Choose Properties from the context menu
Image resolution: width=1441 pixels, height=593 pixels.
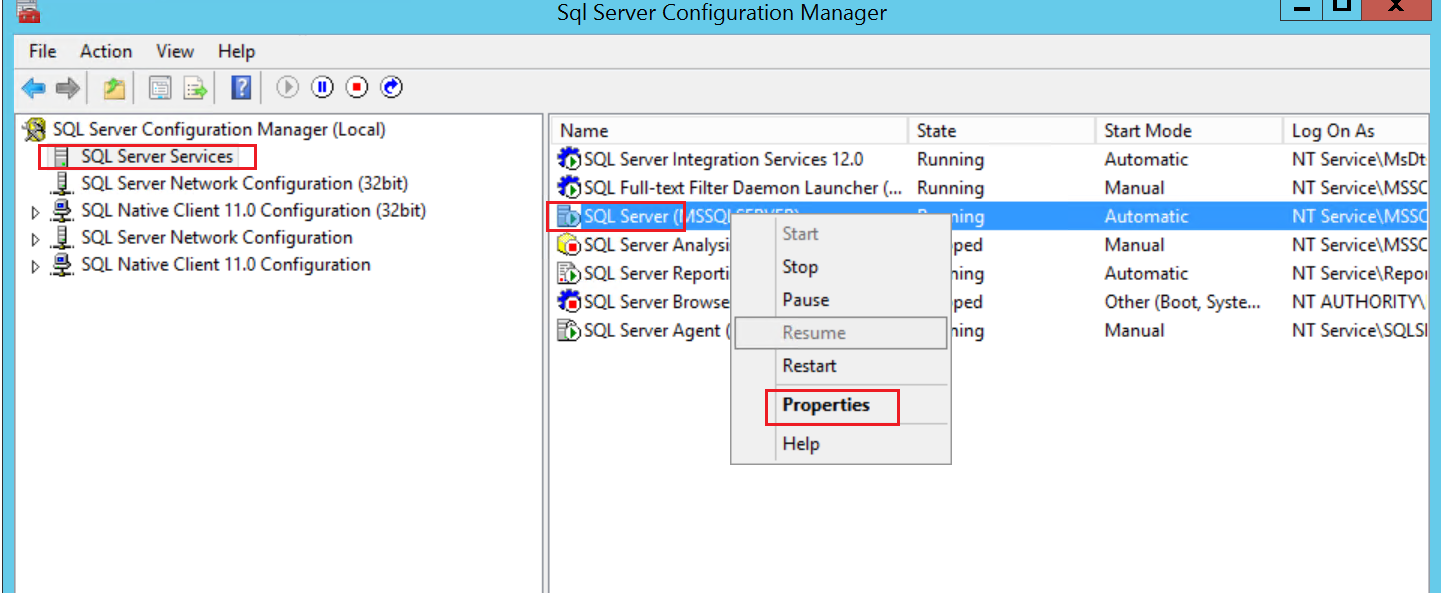click(x=826, y=405)
